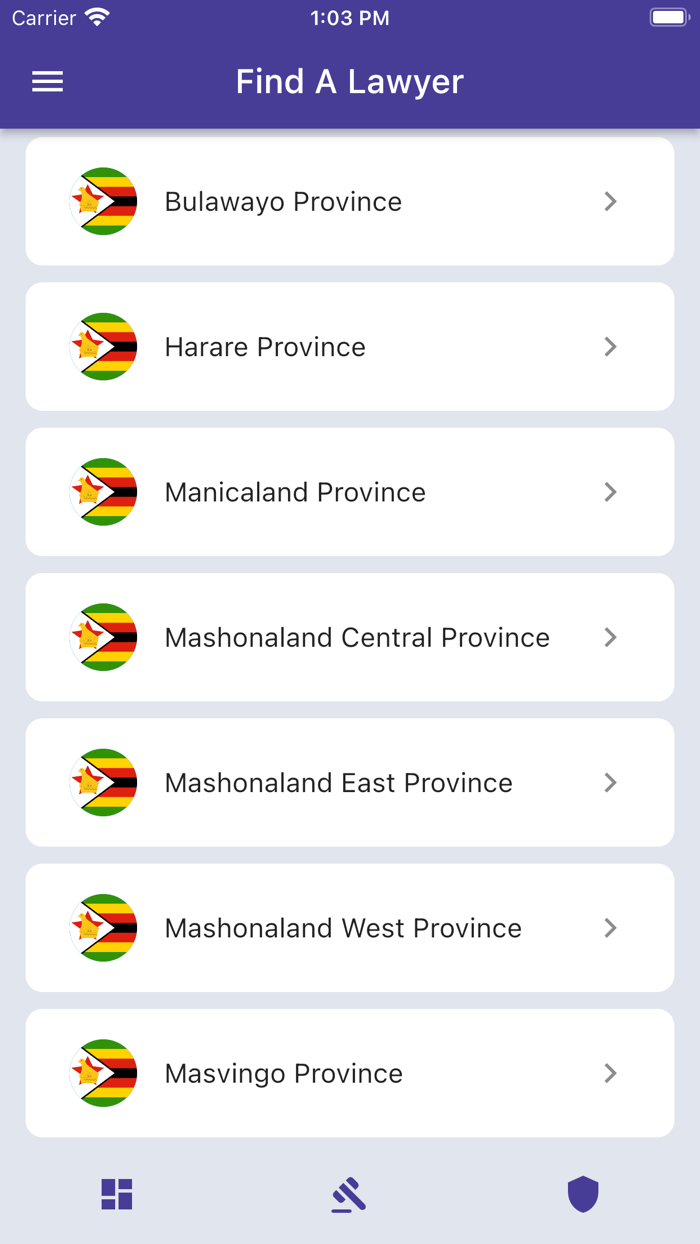The width and height of the screenshot is (700, 1244).
Task: Open Mashonaland Central Province entry
Action: coord(357,637)
